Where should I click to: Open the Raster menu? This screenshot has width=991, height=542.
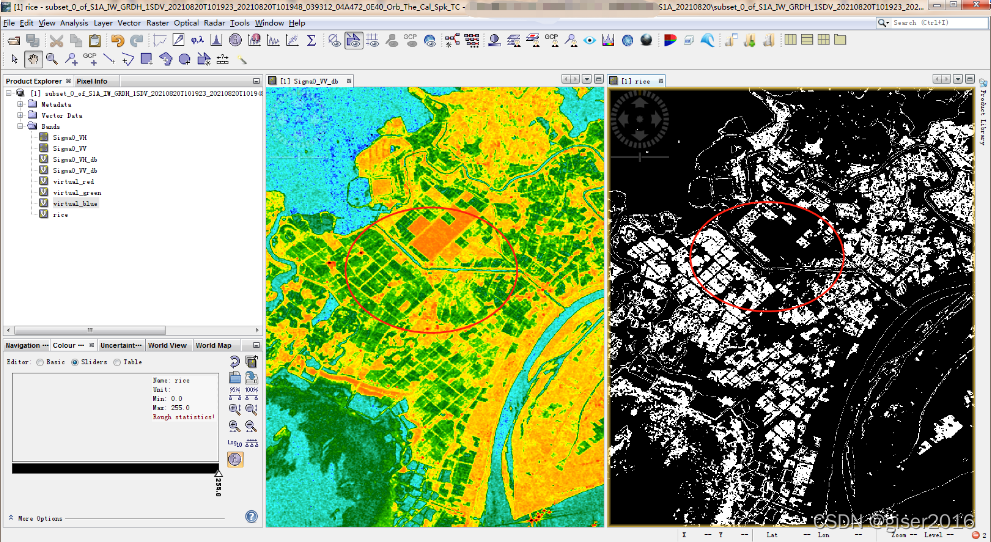157,23
